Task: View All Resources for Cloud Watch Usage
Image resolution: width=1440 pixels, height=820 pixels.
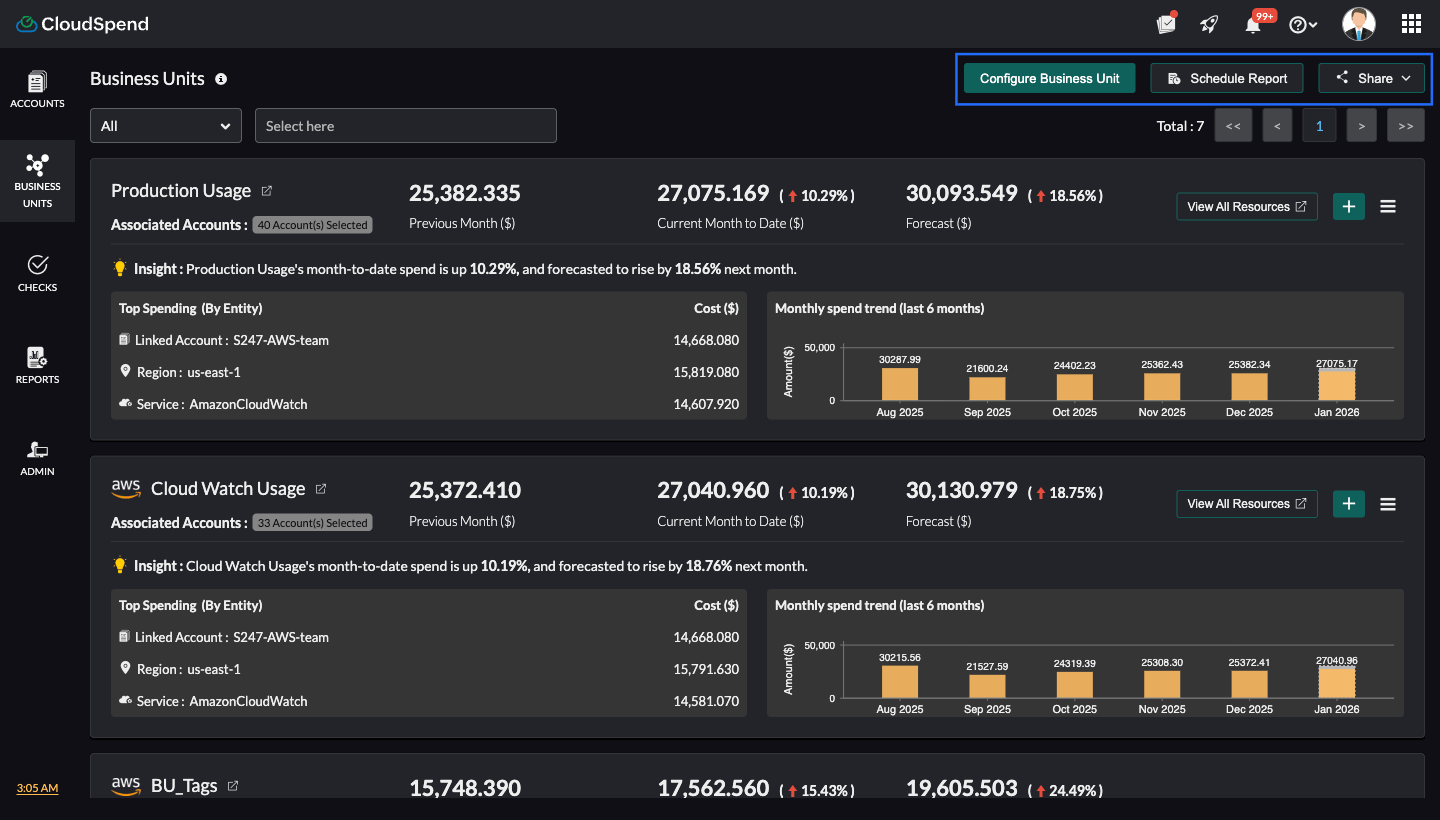Action: [1246, 504]
